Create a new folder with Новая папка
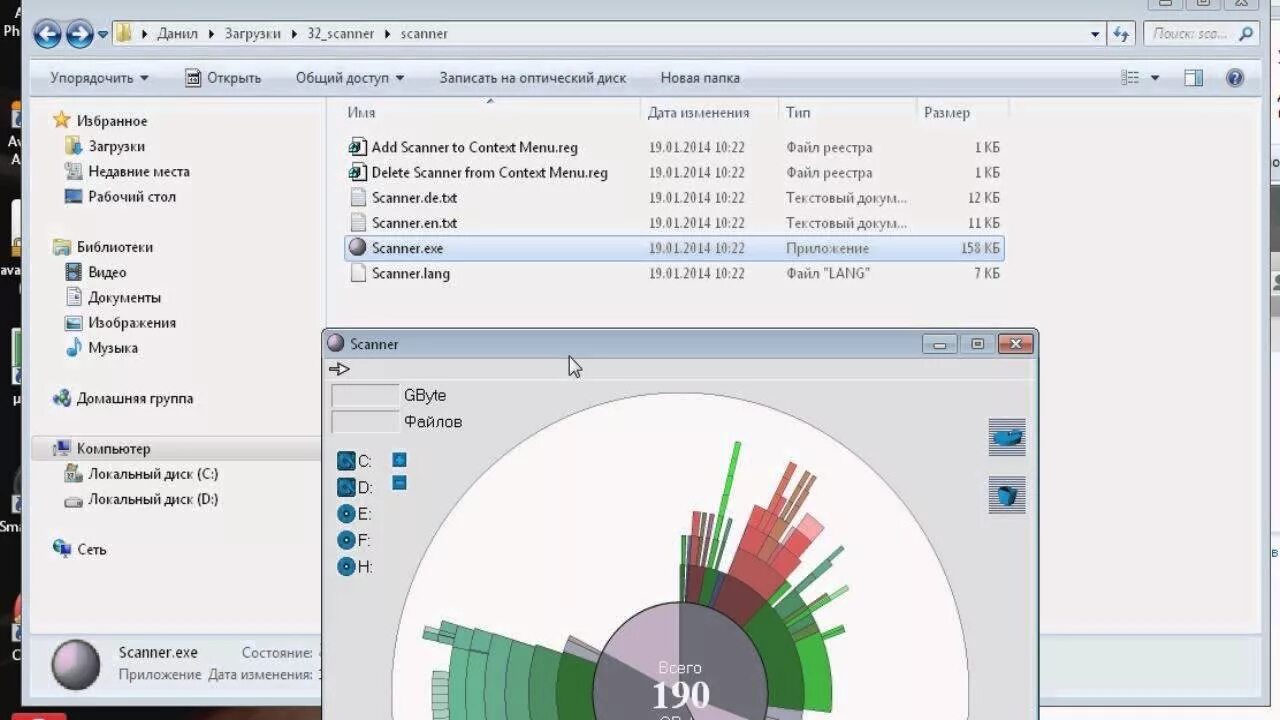Screen dimensions: 1280x720 click(x=700, y=78)
